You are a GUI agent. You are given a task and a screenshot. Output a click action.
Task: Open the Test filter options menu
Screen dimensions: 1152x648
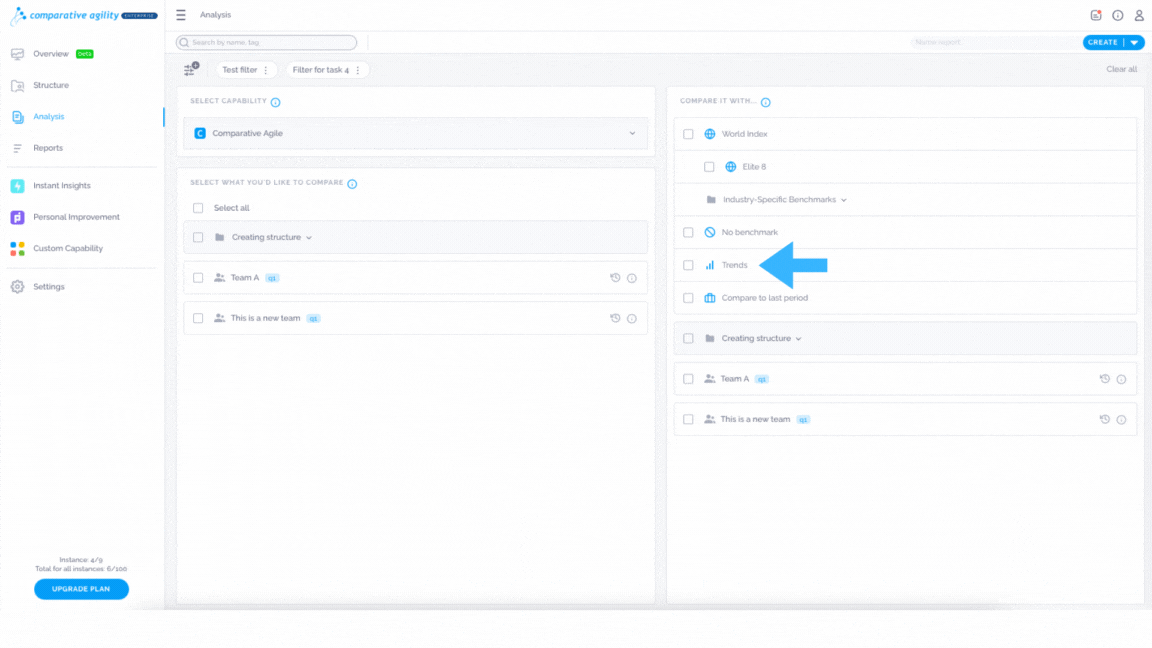pos(266,70)
